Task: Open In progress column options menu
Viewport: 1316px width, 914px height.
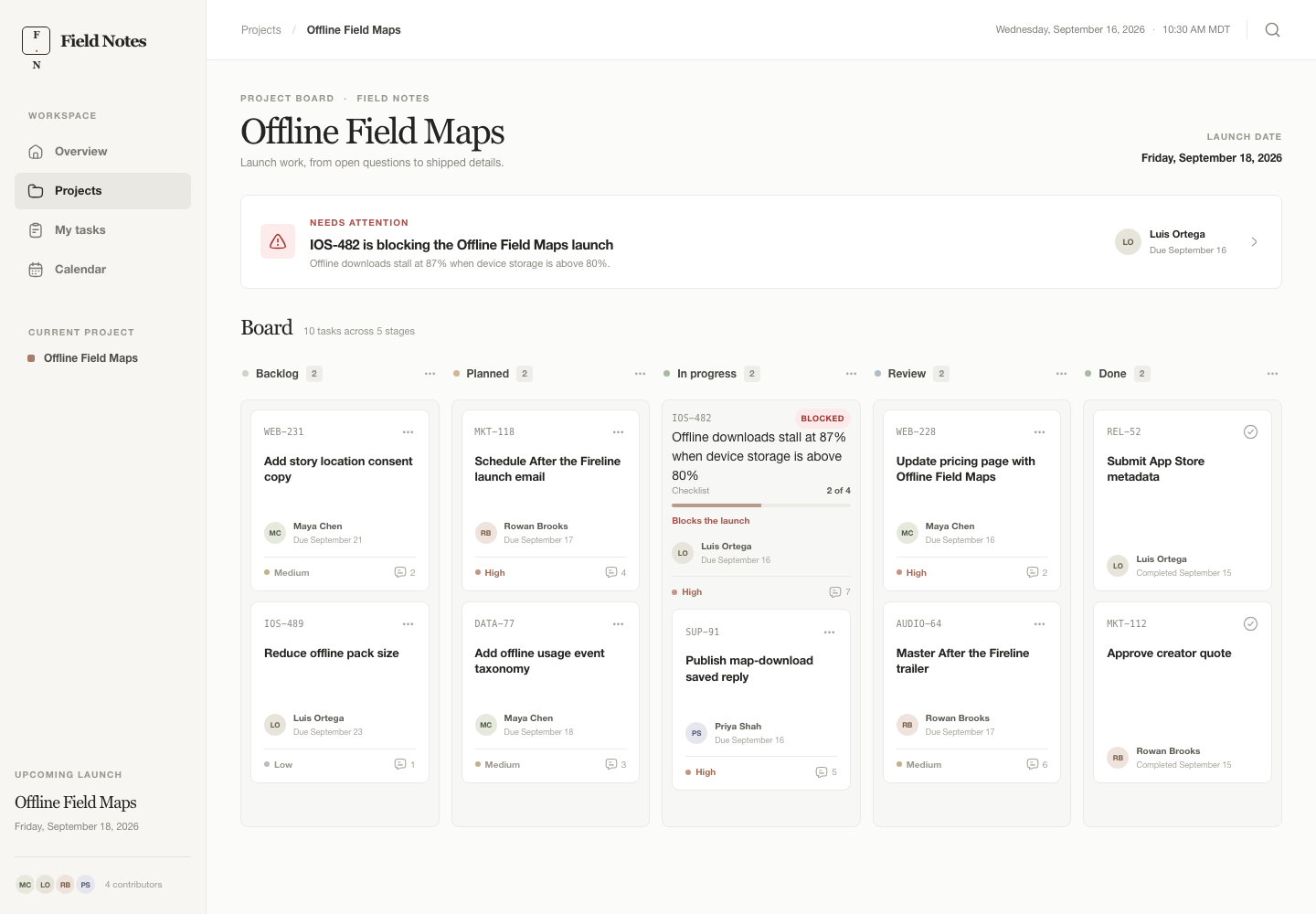Action: click(x=852, y=374)
